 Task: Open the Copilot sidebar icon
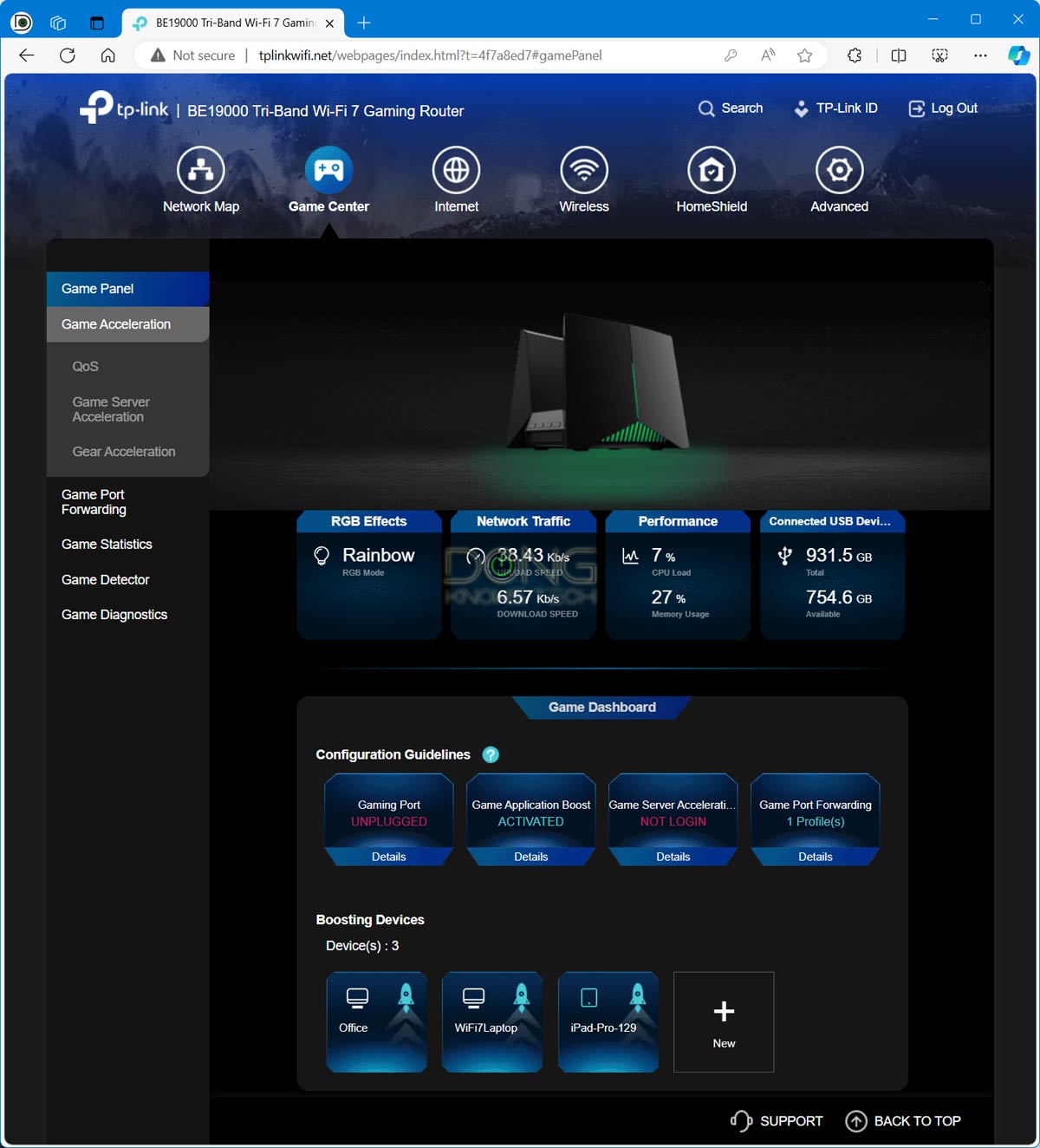click(1018, 55)
